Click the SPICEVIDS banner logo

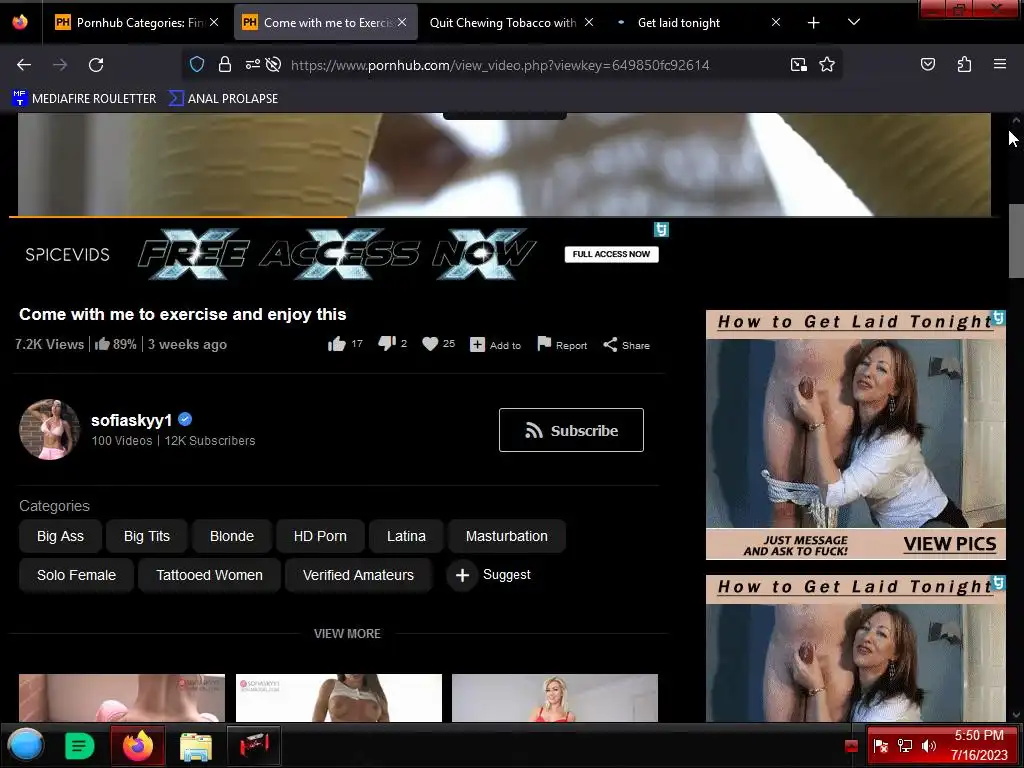point(67,255)
